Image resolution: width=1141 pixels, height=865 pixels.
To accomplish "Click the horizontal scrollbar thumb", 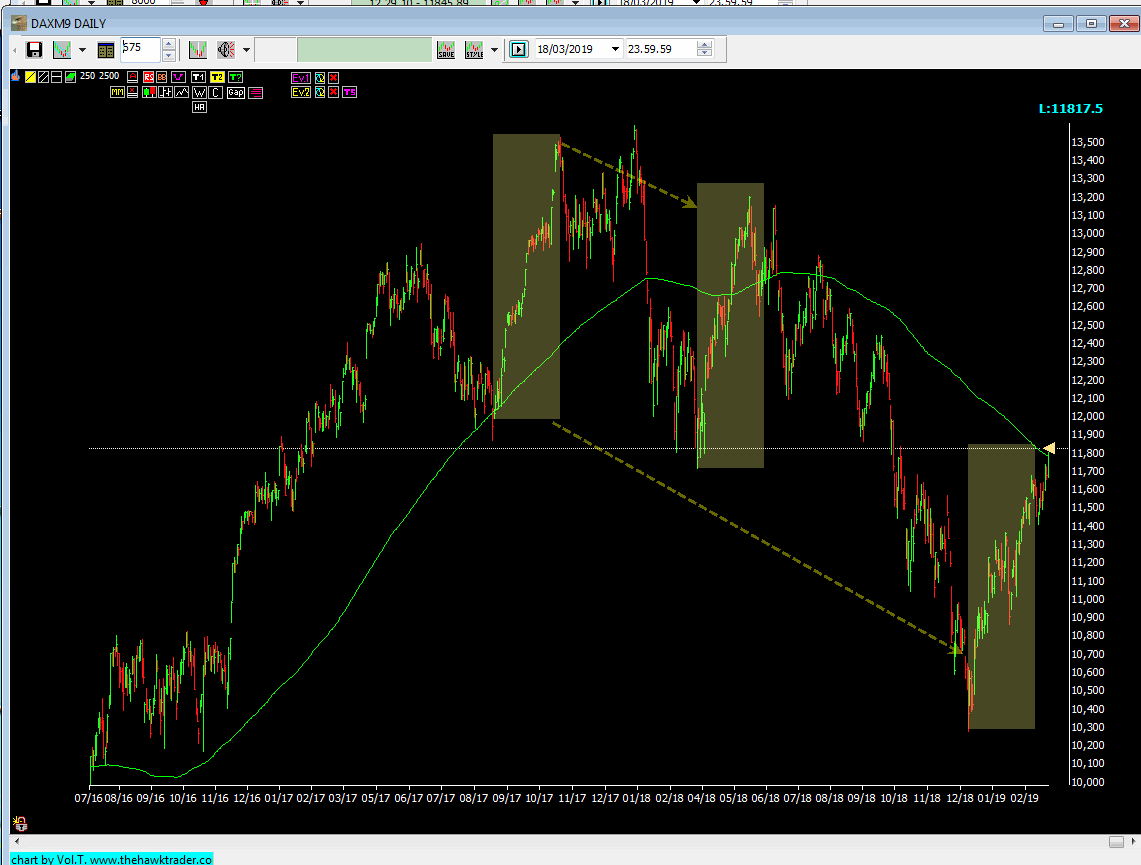I will point(1116,842).
